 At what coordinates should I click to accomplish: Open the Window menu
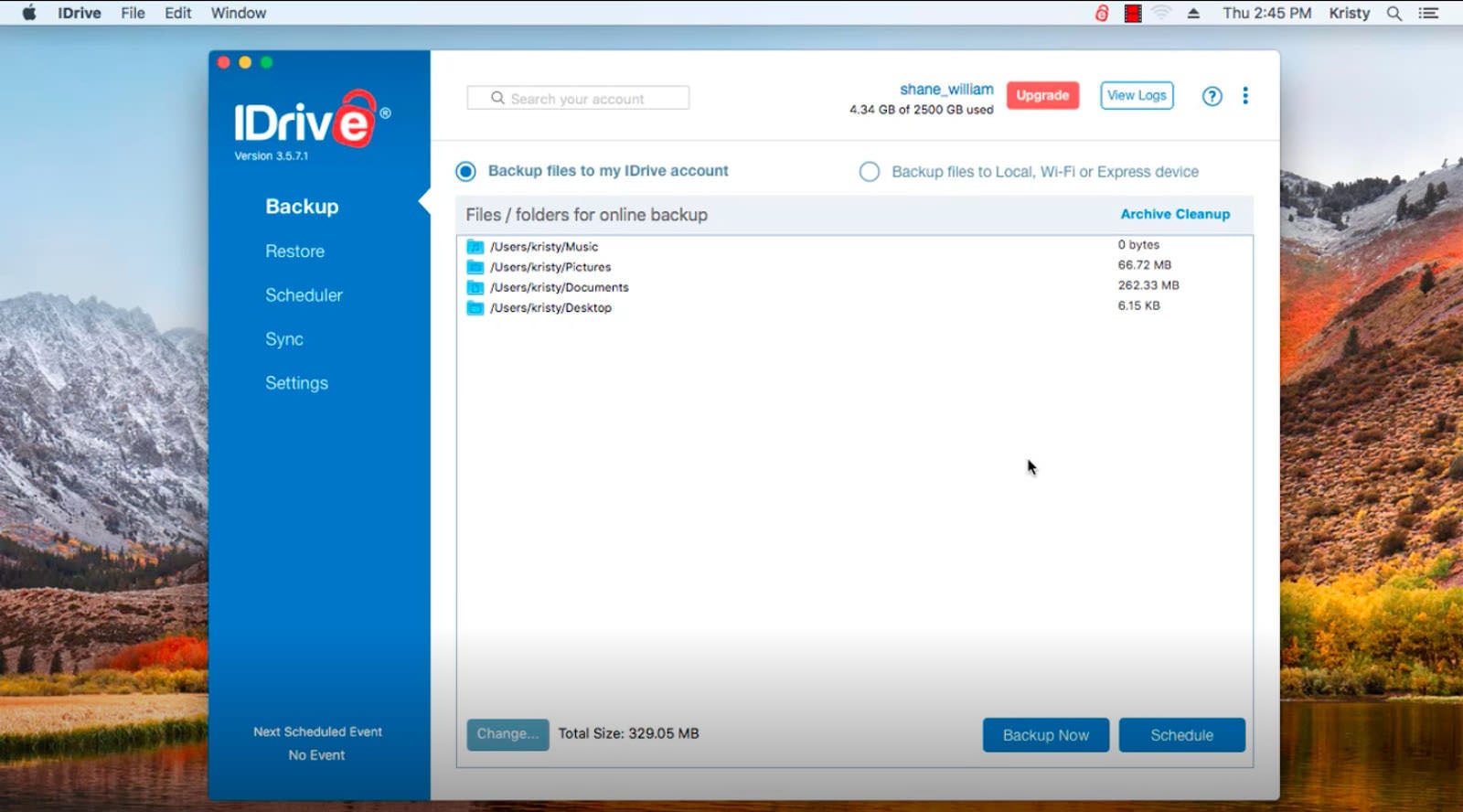click(x=239, y=13)
